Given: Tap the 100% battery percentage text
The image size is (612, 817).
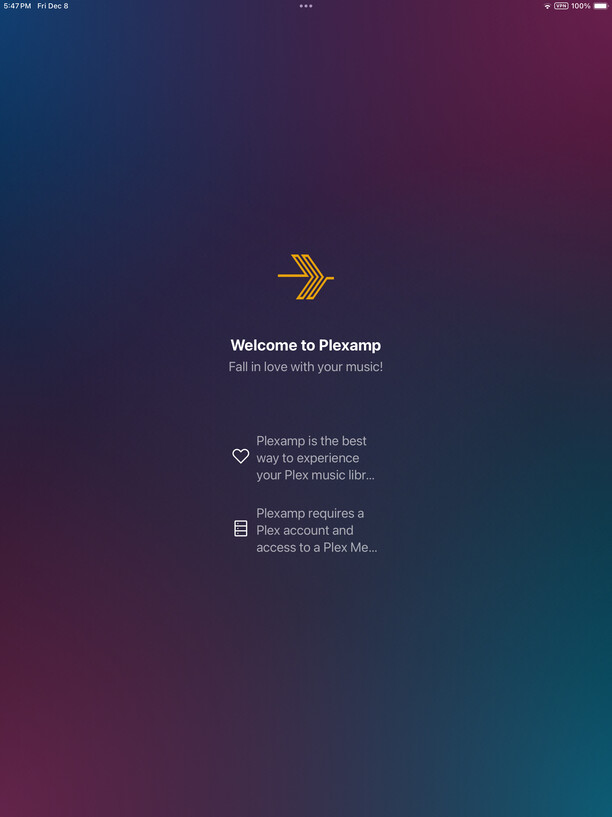Looking at the screenshot, I should pyautogui.click(x=581, y=6).
